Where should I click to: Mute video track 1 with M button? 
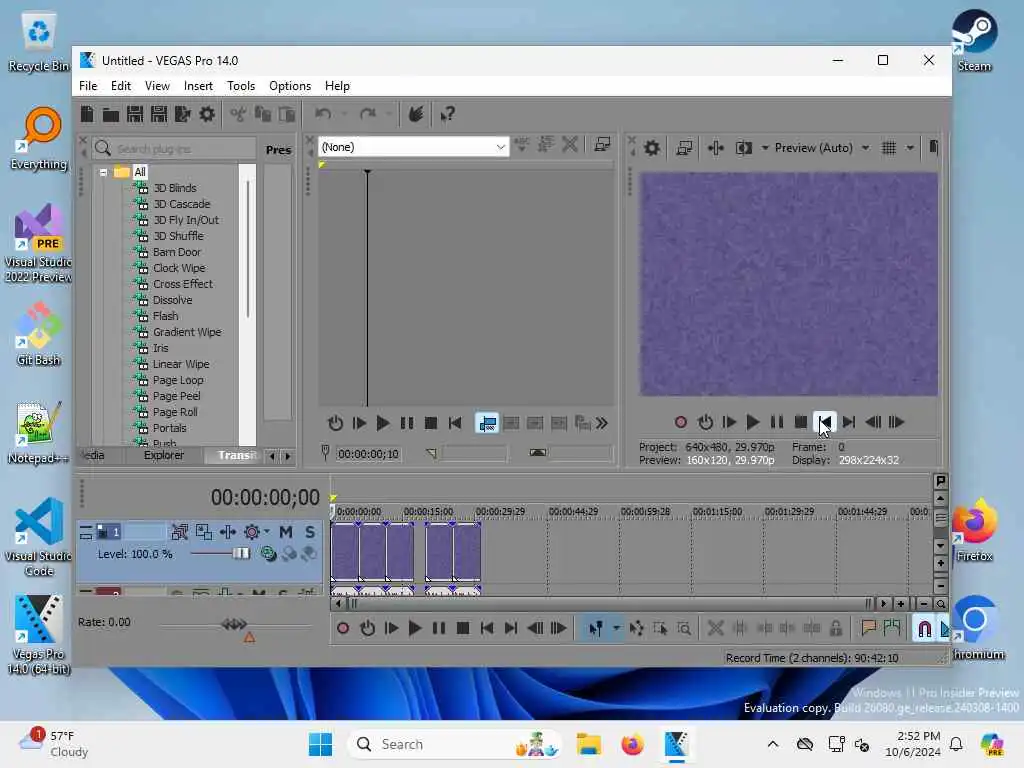(x=285, y=532)
